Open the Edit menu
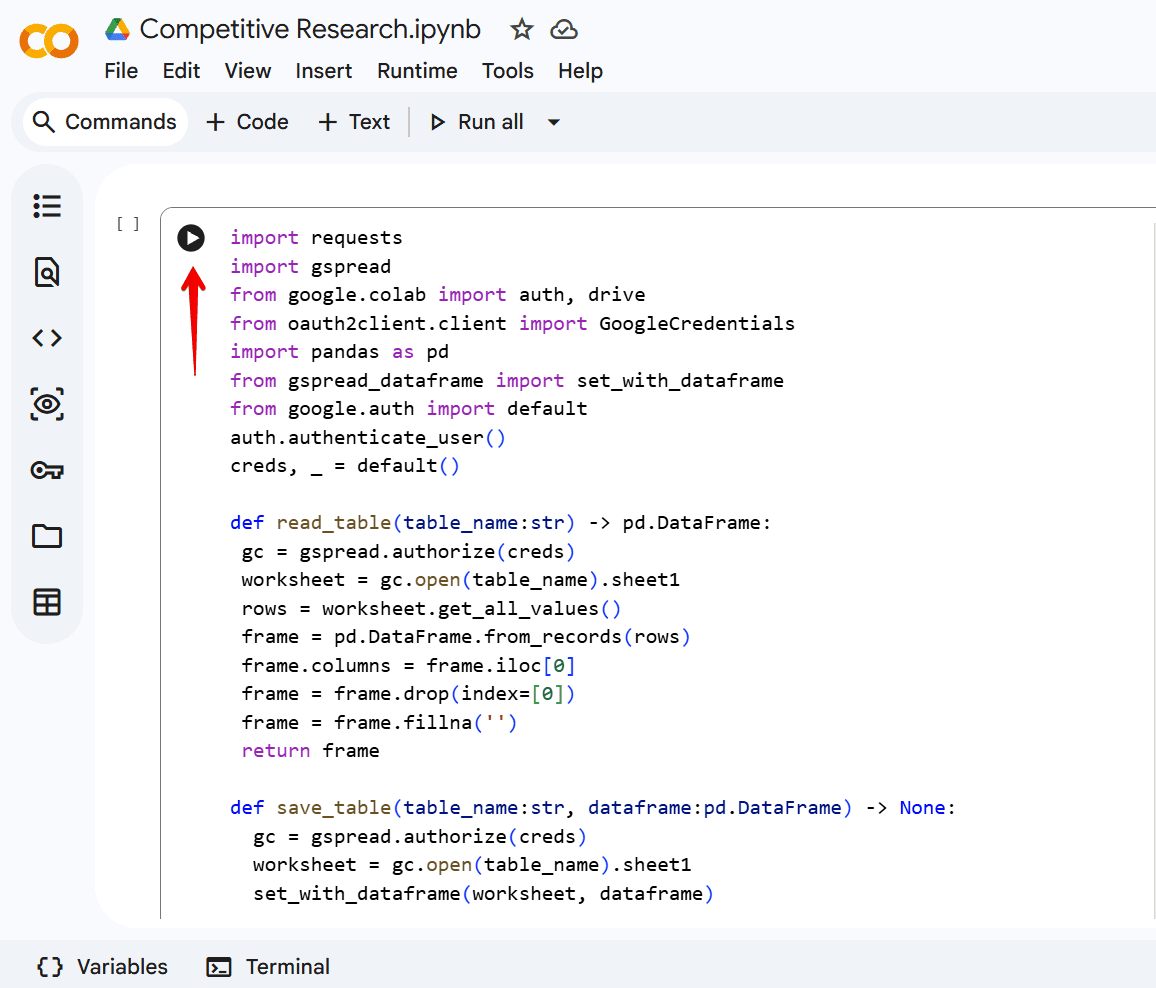Image resolution: width=1156 pixels, height=988 pixels. pyautogui.click(x=181, y=71)
